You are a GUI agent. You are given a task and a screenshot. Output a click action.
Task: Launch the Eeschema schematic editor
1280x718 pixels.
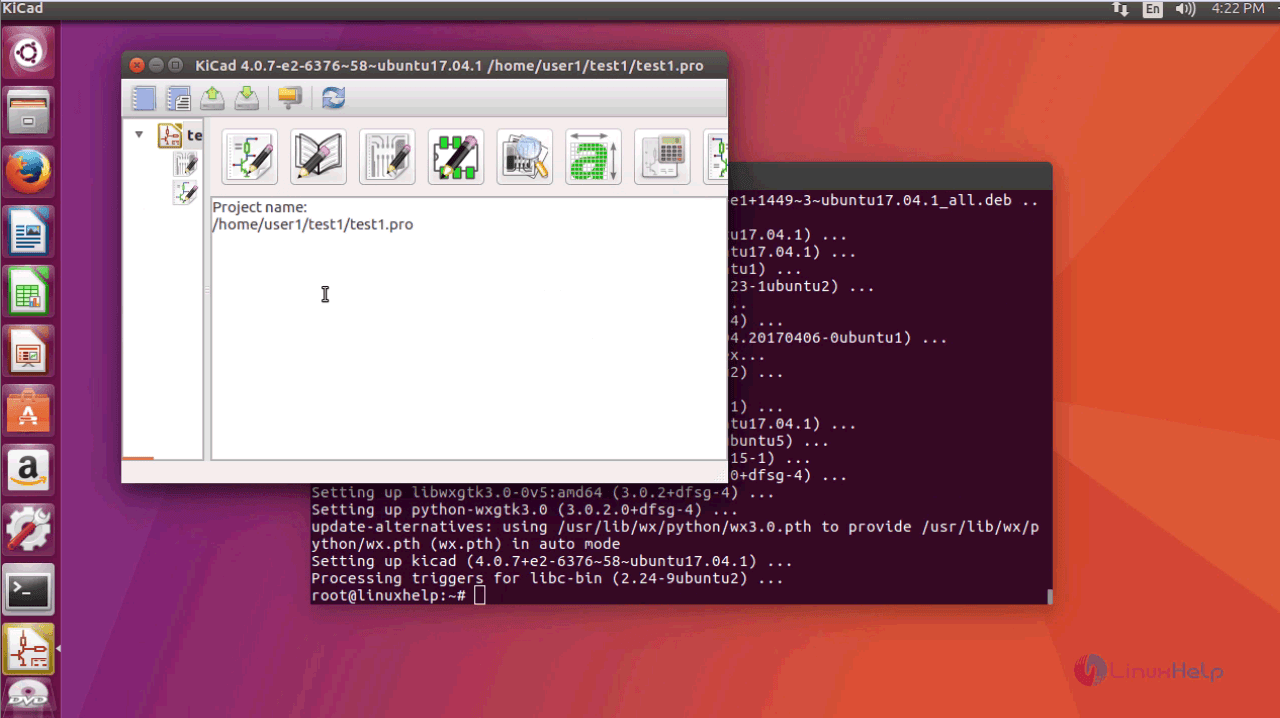[x=249, y=157]
